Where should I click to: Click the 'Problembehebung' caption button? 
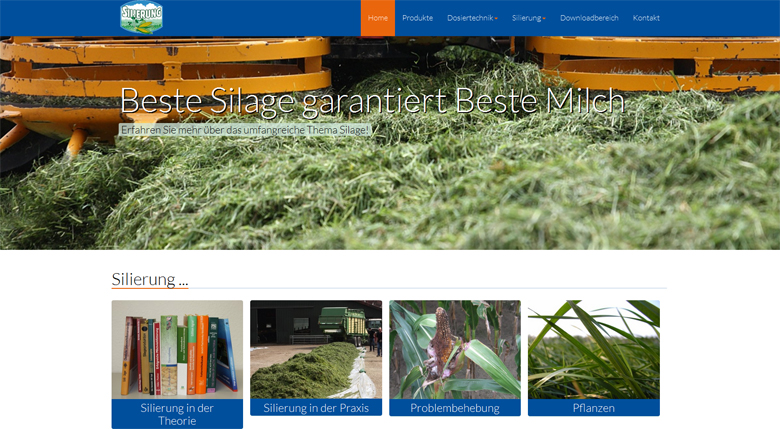(x=455, y=408)
